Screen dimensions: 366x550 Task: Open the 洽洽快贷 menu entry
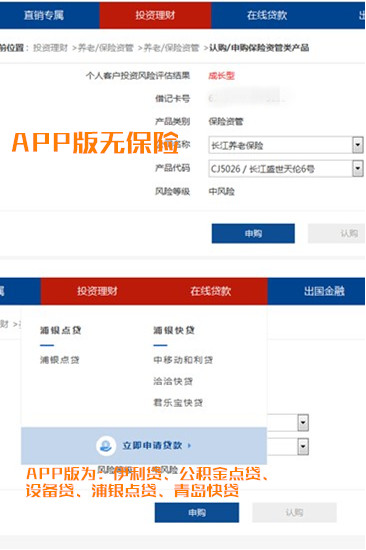click(x=173, y=381)
